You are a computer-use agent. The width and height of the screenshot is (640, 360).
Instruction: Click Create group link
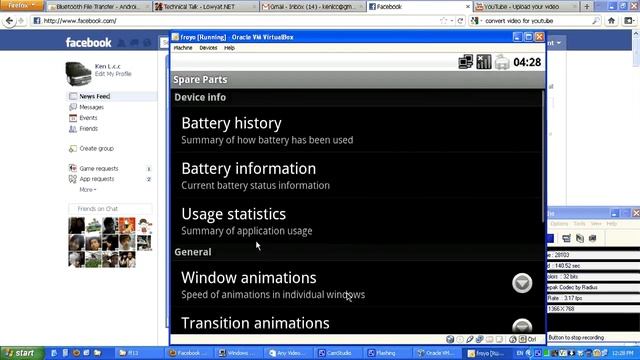tap(96, 149)
